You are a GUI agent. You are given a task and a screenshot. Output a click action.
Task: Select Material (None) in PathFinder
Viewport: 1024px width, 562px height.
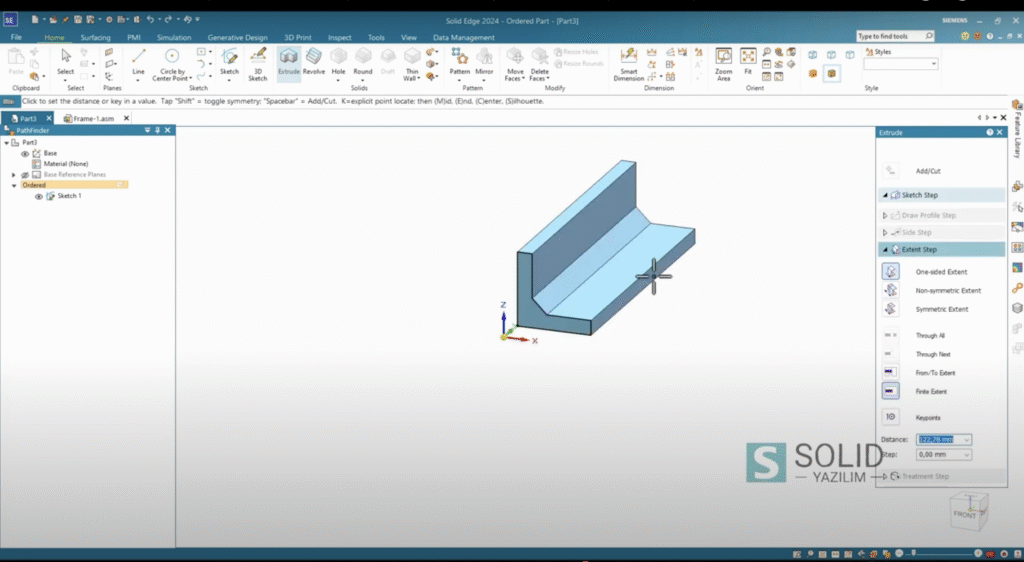click(x=65, y=164)
